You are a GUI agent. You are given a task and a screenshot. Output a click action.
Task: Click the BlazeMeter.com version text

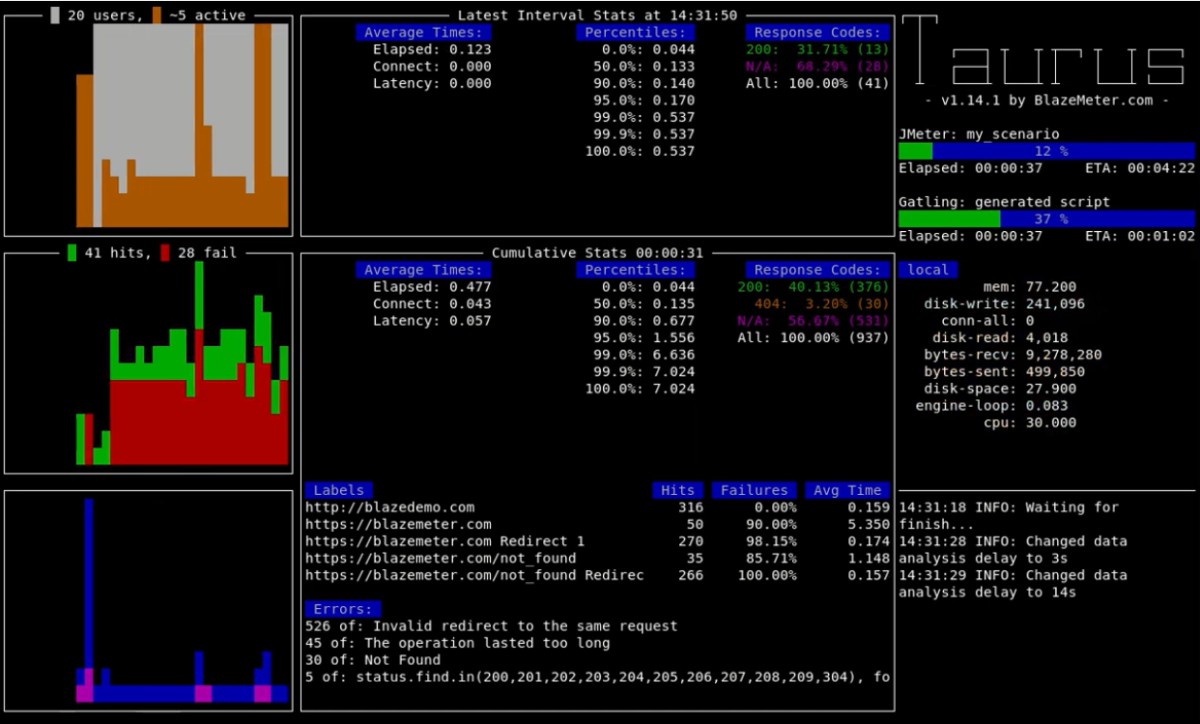tap(1046, 100)
